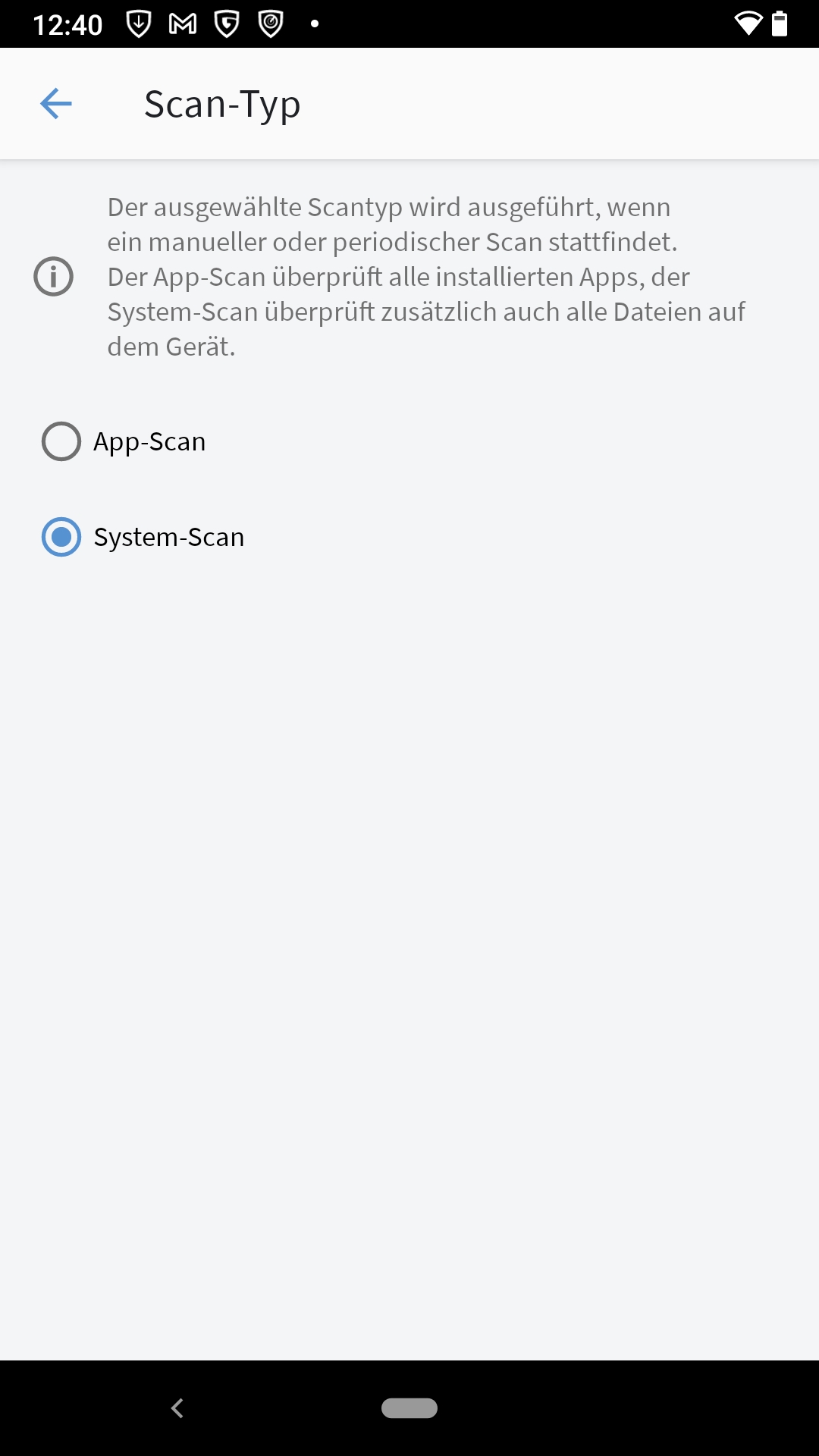Click the info circle icon
Image resolution: width=819 pixels, height=1456 pixels.
(54, 277)
